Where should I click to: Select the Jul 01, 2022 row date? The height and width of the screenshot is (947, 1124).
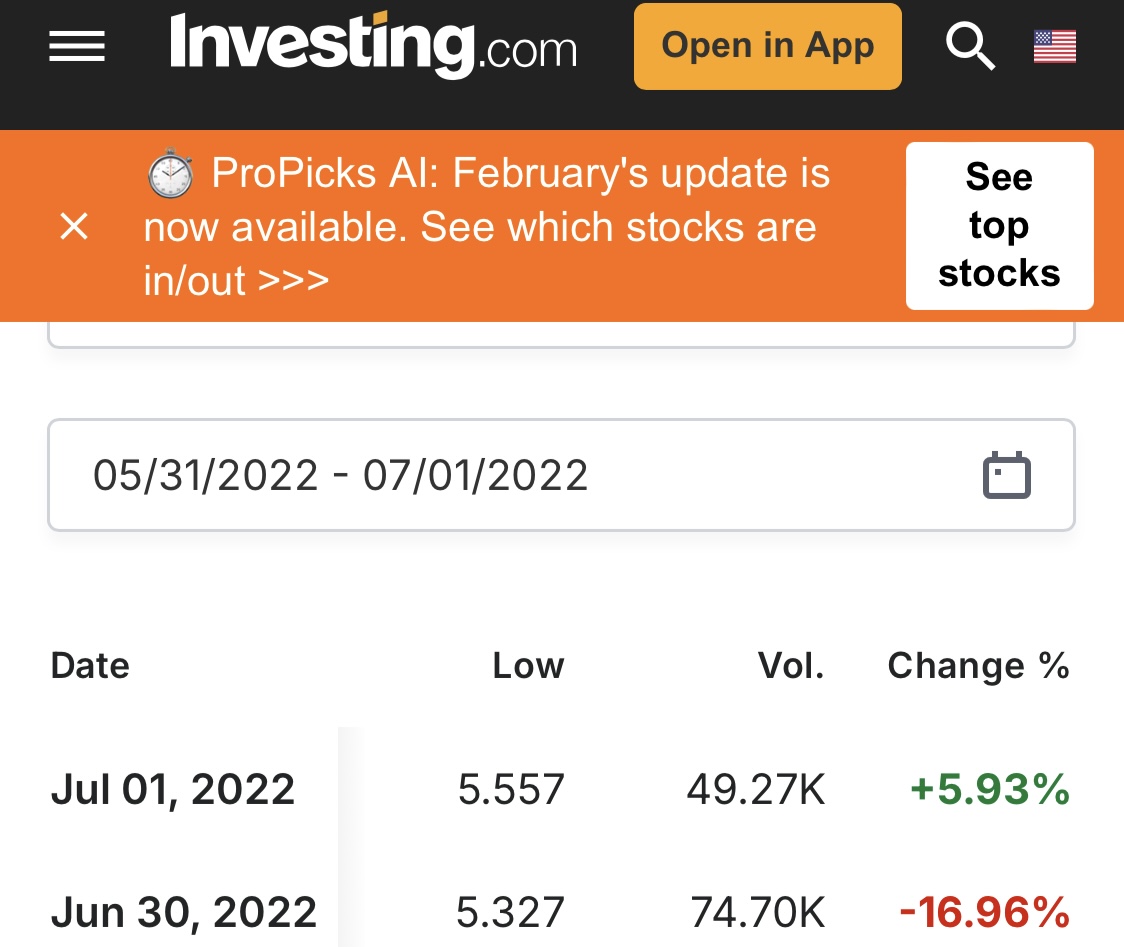173,791
